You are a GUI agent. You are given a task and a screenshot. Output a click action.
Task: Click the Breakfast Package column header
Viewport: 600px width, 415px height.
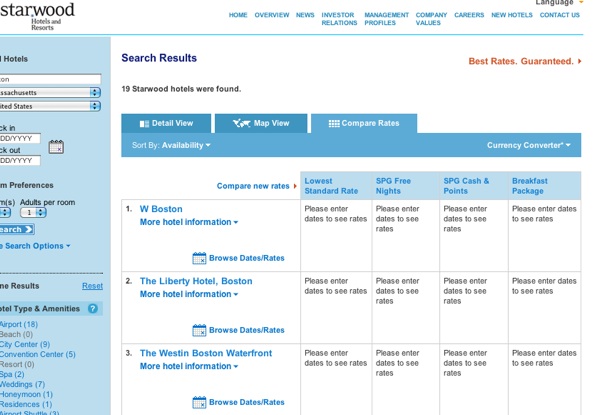point(545,186)
